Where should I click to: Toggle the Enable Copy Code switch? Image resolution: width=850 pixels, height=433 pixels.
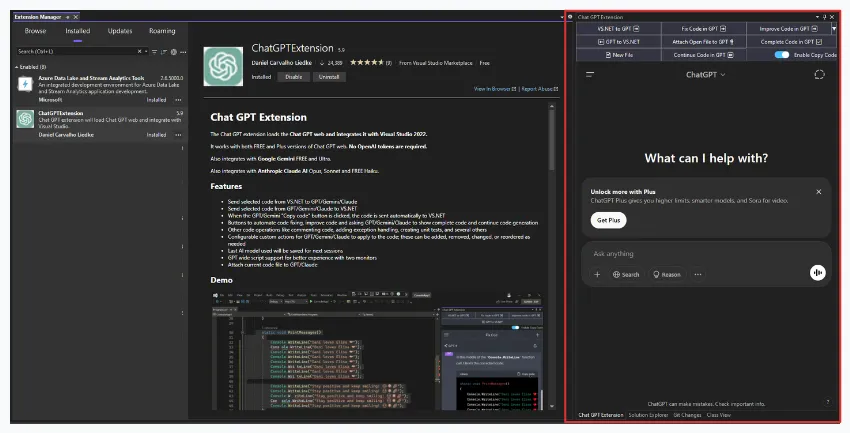pos(781,55)
